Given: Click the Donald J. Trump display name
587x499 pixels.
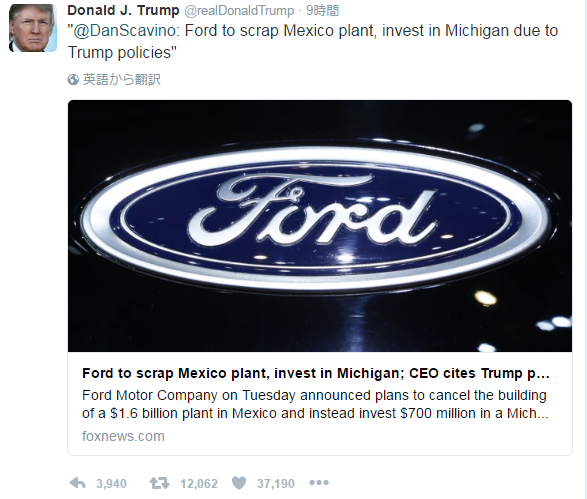Looking at the screenshot, I should (x=123, y=10).
